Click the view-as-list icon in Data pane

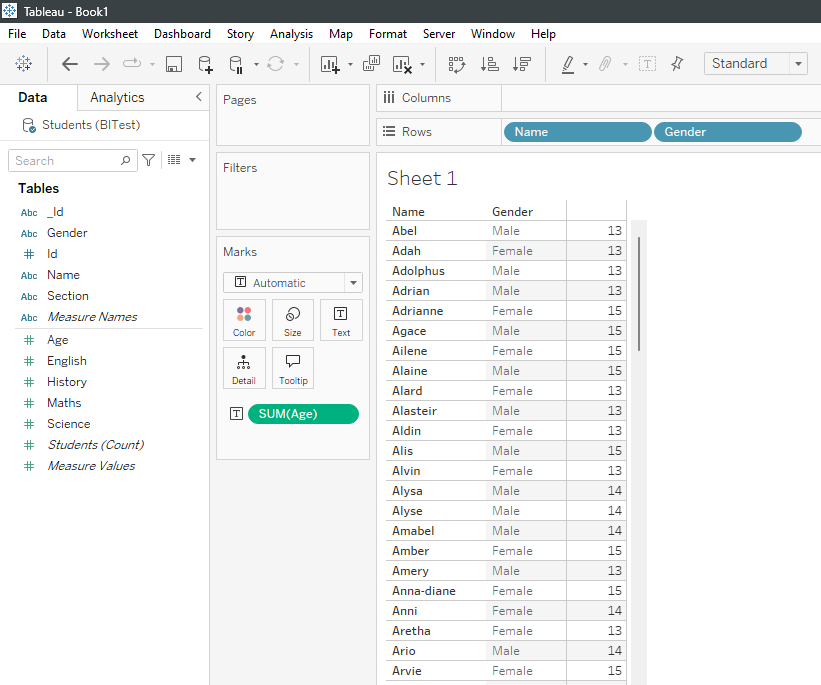(174, 160)
